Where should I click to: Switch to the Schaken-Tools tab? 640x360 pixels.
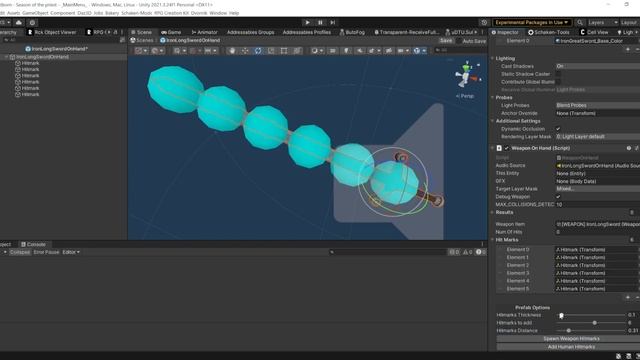pyautogui.click(x=549, y=32)
